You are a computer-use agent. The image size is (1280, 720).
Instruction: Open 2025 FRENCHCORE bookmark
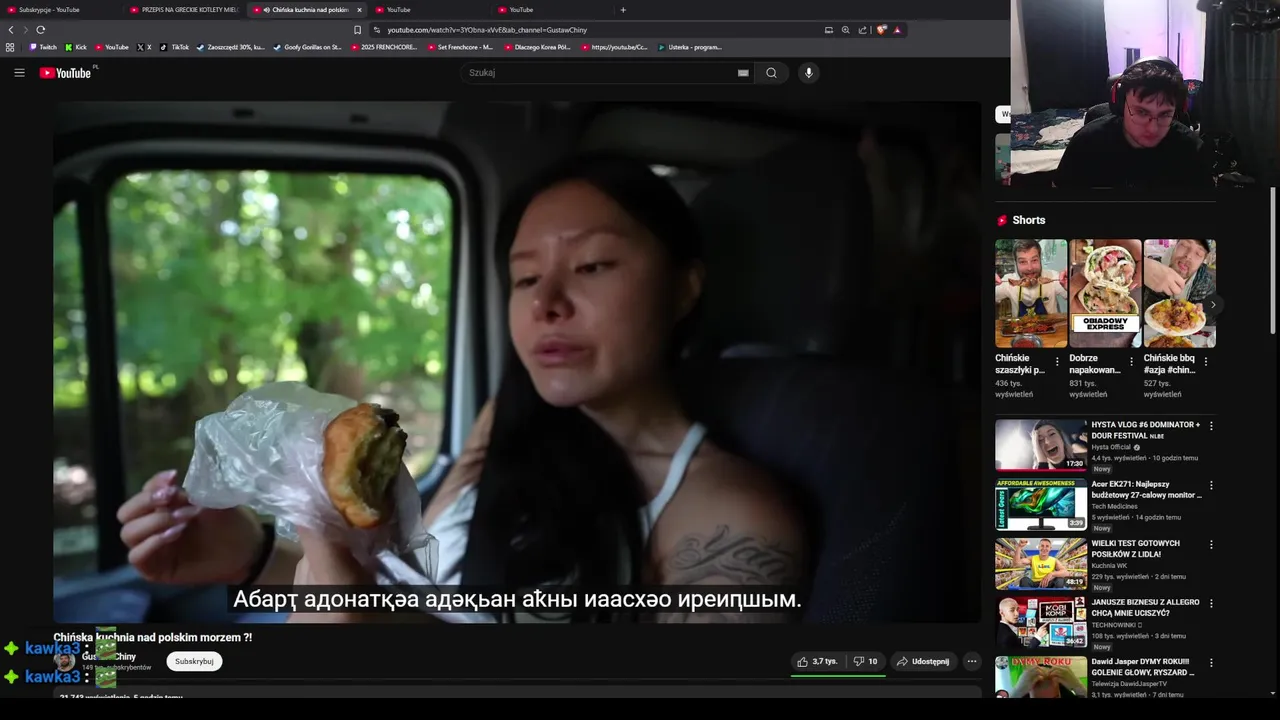385,47
